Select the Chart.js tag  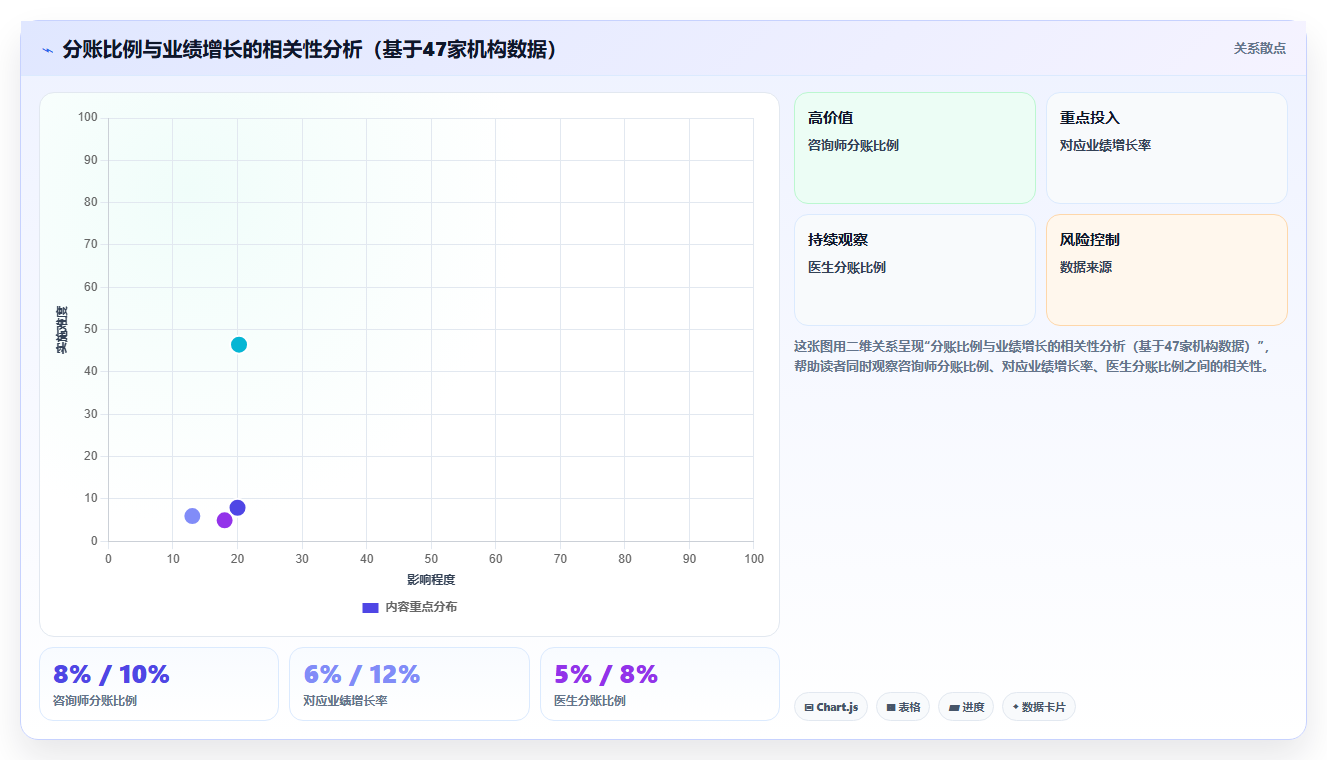tap(831, 707)
